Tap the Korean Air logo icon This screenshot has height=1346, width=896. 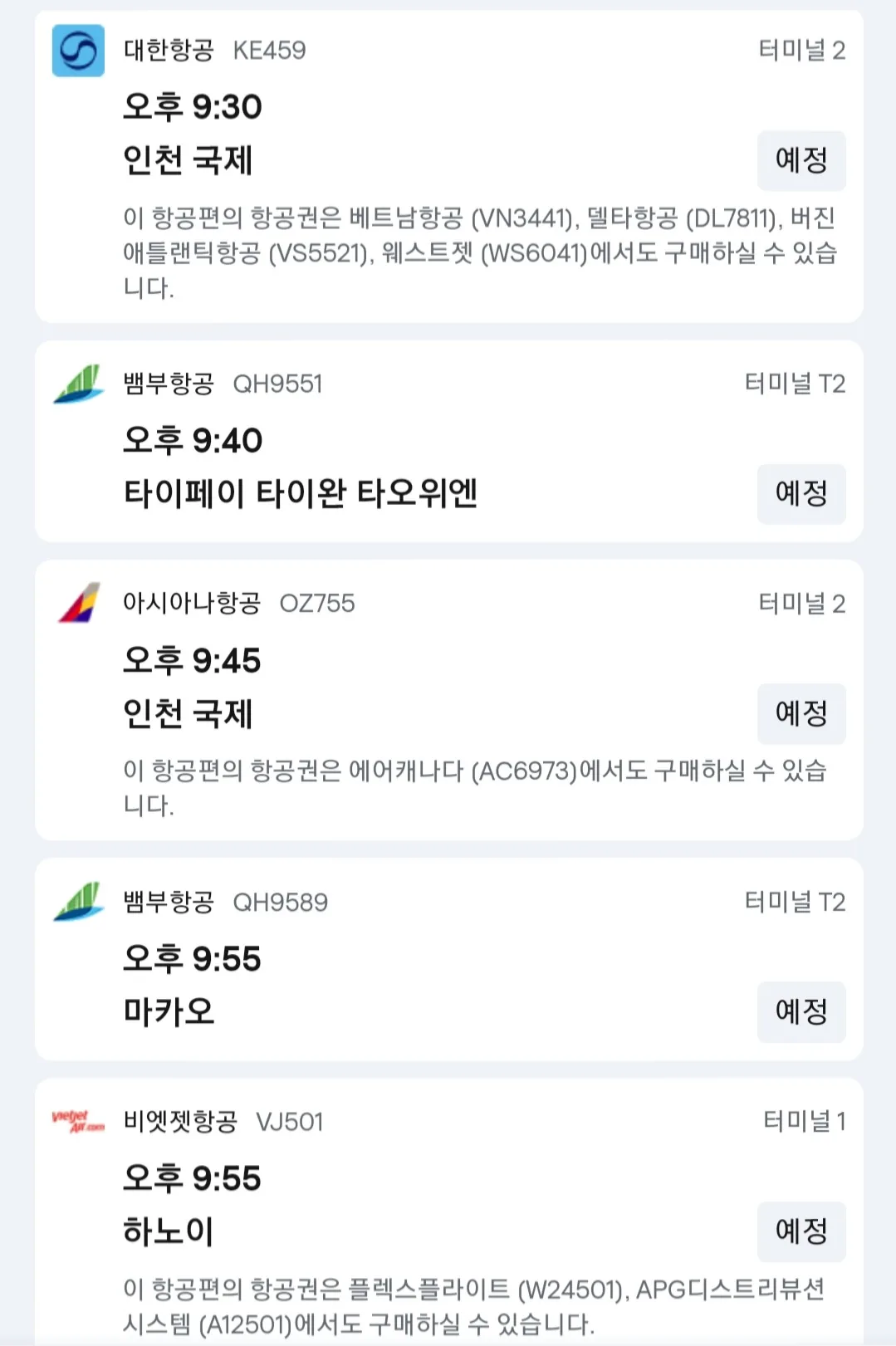click(x=78, y=51)
